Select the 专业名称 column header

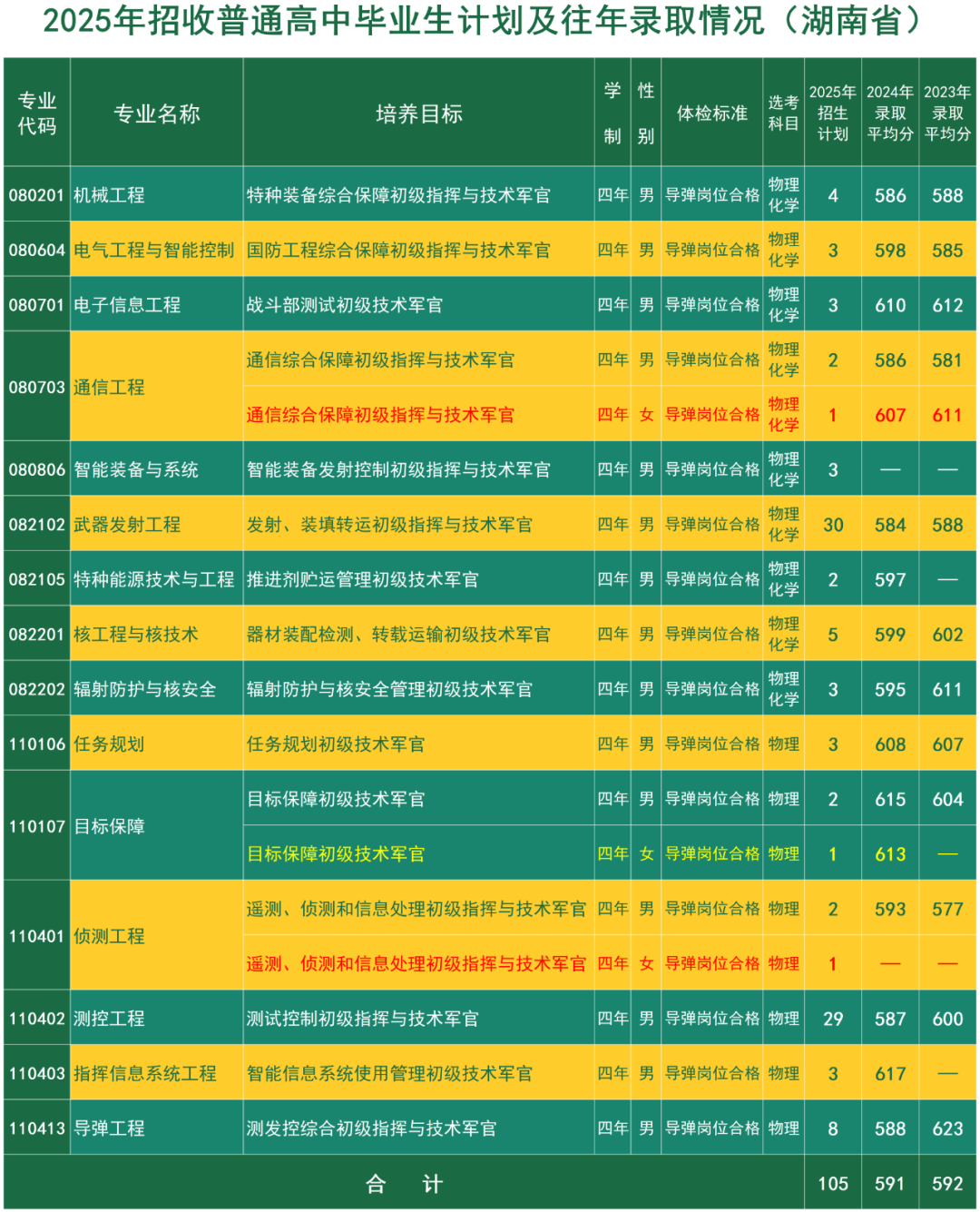(x=156, y=113)
